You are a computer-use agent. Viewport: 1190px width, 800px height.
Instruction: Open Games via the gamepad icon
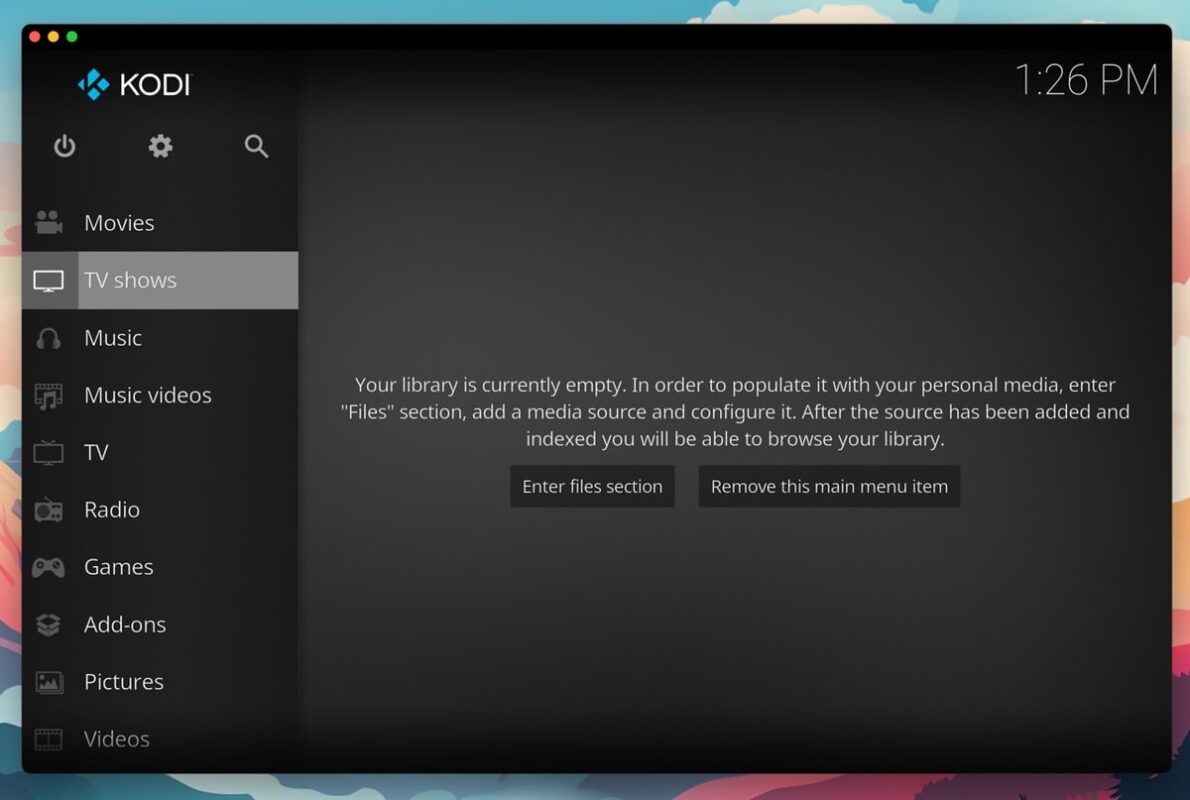pyautogui.click(x=48, y=566)
